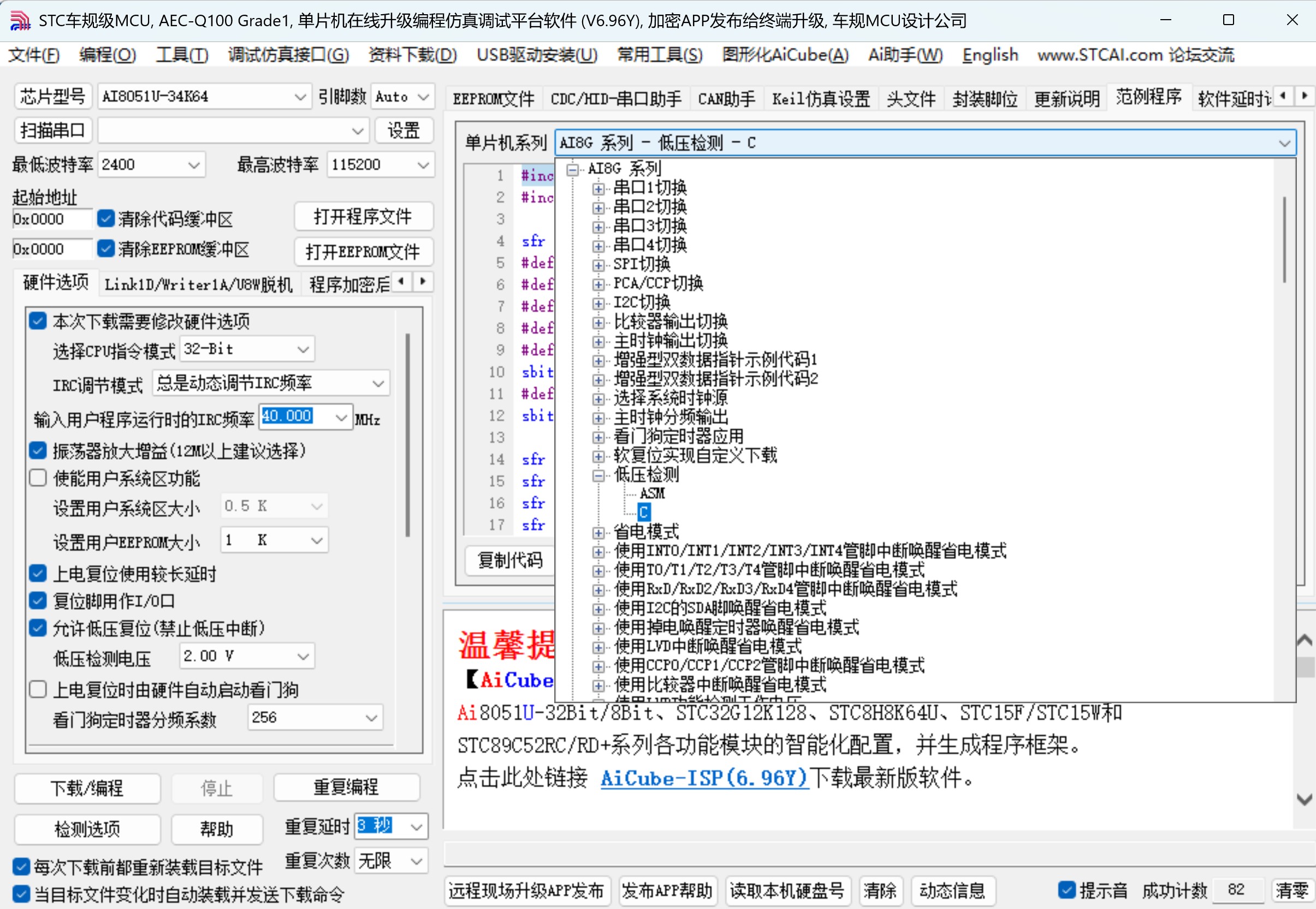Toggle 复位脚用作I/O口 checkbox
The width and height of the screenshot is (1316, 909).
click(x=38, y=601)
